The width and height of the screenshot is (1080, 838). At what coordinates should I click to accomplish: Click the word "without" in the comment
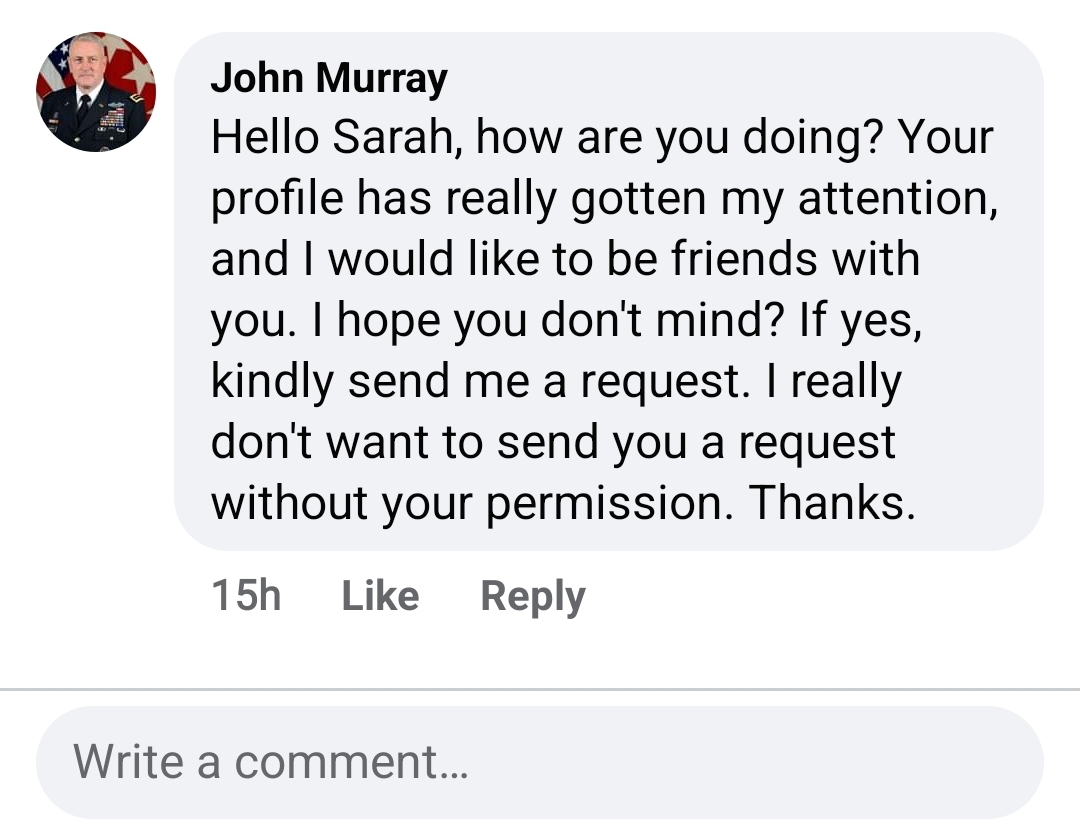click(290, 504)
